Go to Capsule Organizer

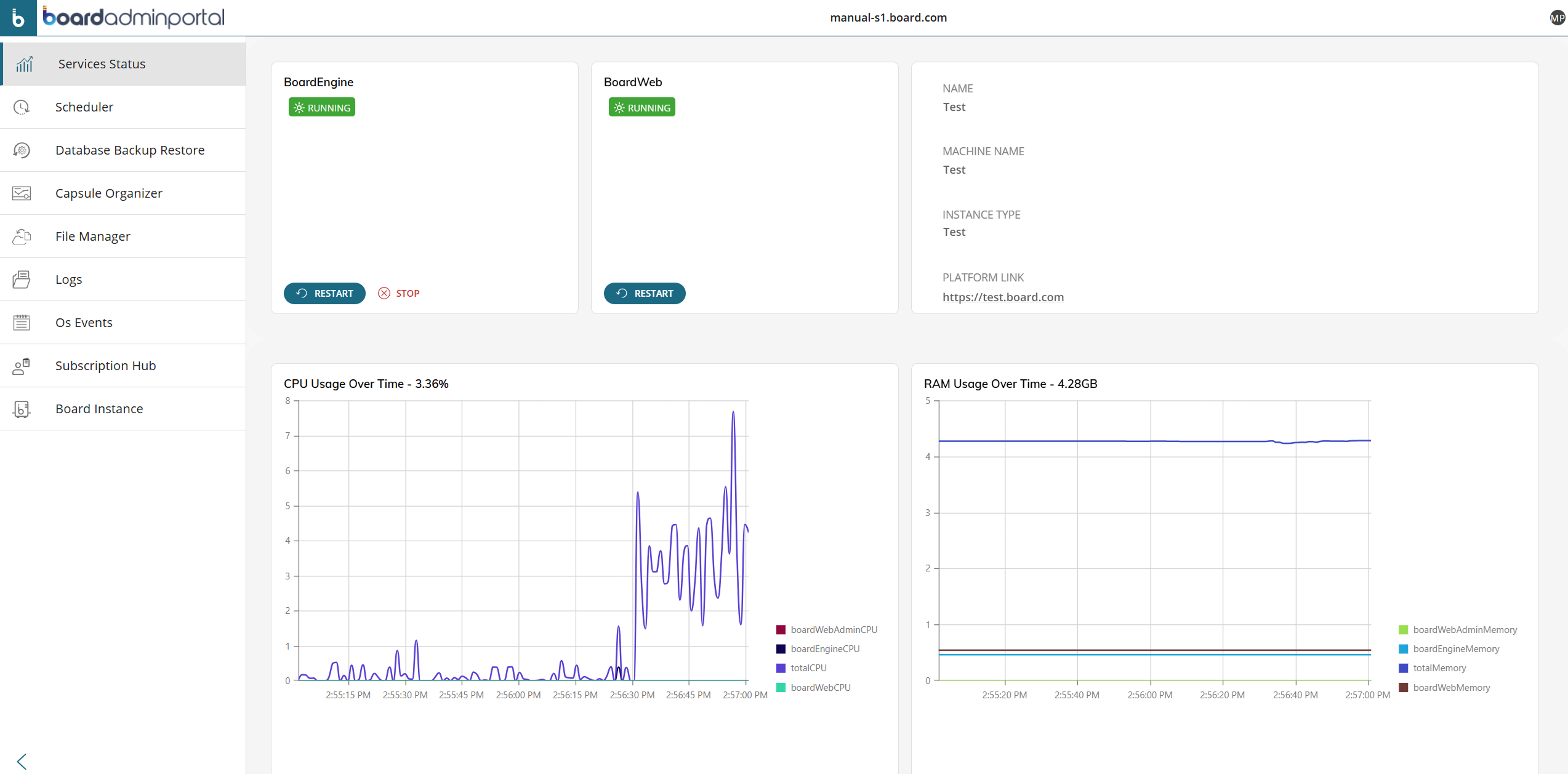pos(123,193)
